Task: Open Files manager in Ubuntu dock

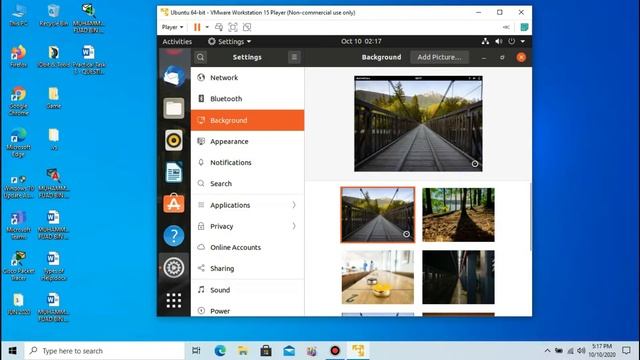Action: pos(174,108)
